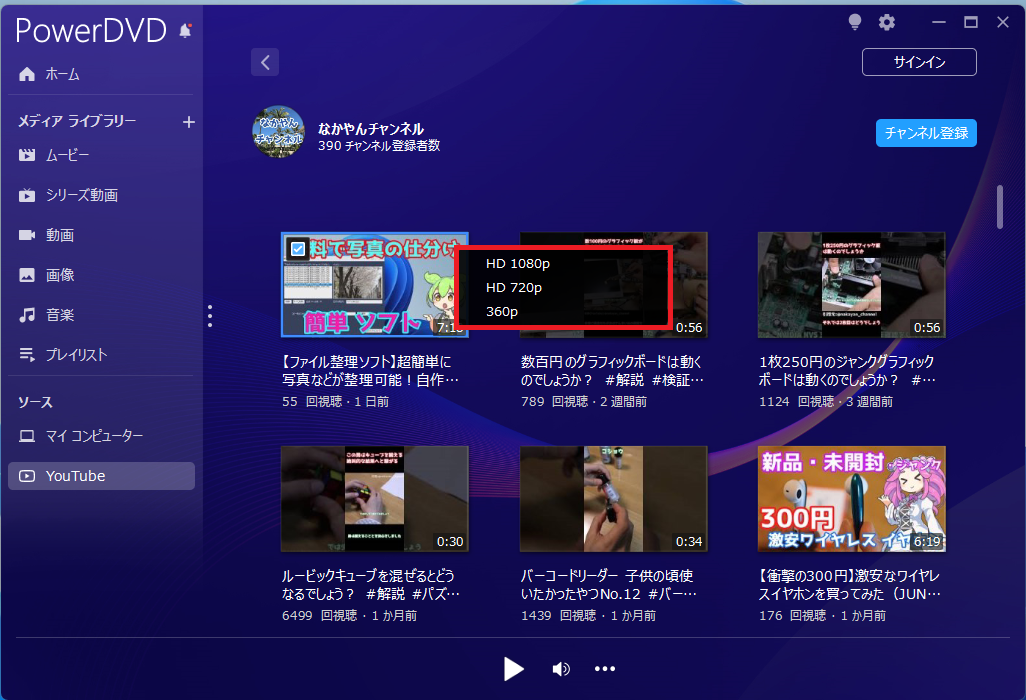This screenshot has height=700, width=1026.
Task: Click 1124 回視聴・3 週間前 text
Action: pos(826,402)
